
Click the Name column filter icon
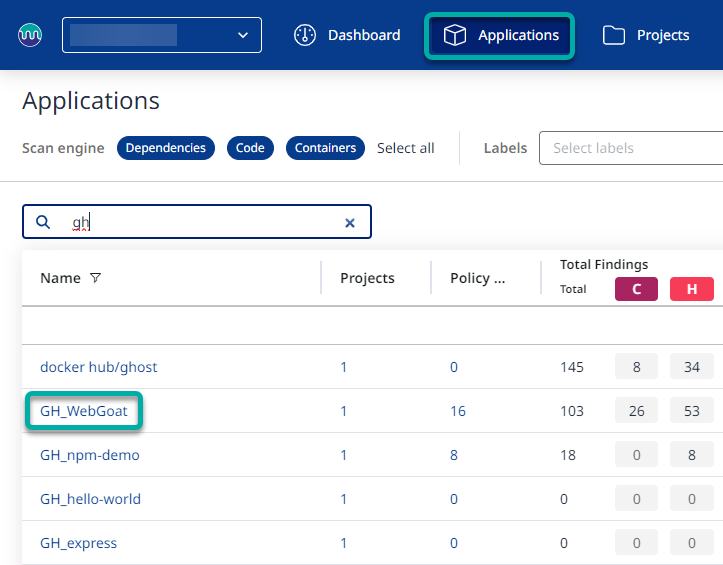(96, 278)
